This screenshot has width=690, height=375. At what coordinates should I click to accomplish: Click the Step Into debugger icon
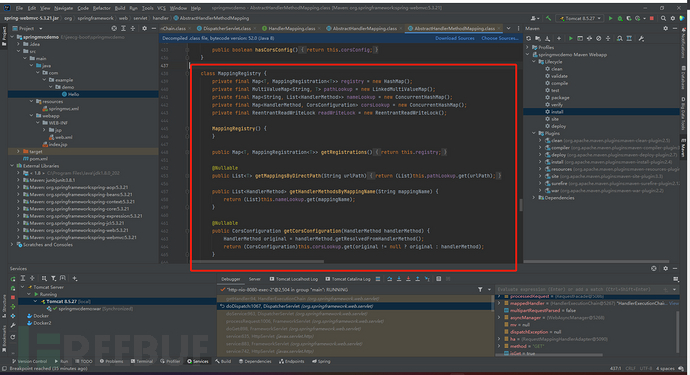pyautogui.click(x=399, y=279)
